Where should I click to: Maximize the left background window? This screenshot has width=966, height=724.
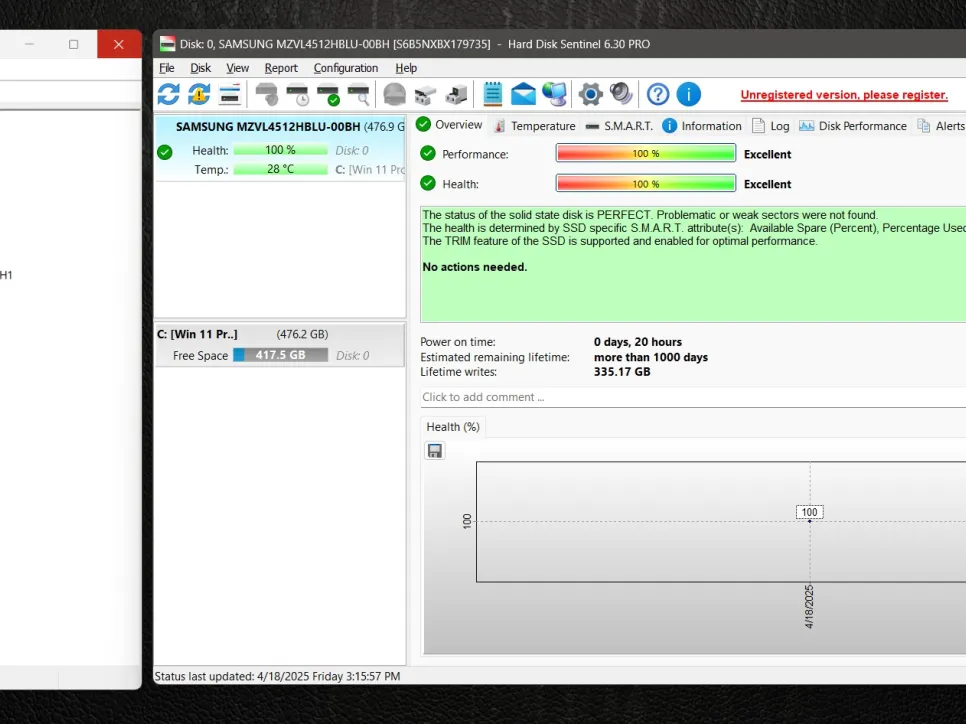pos(74,44)
